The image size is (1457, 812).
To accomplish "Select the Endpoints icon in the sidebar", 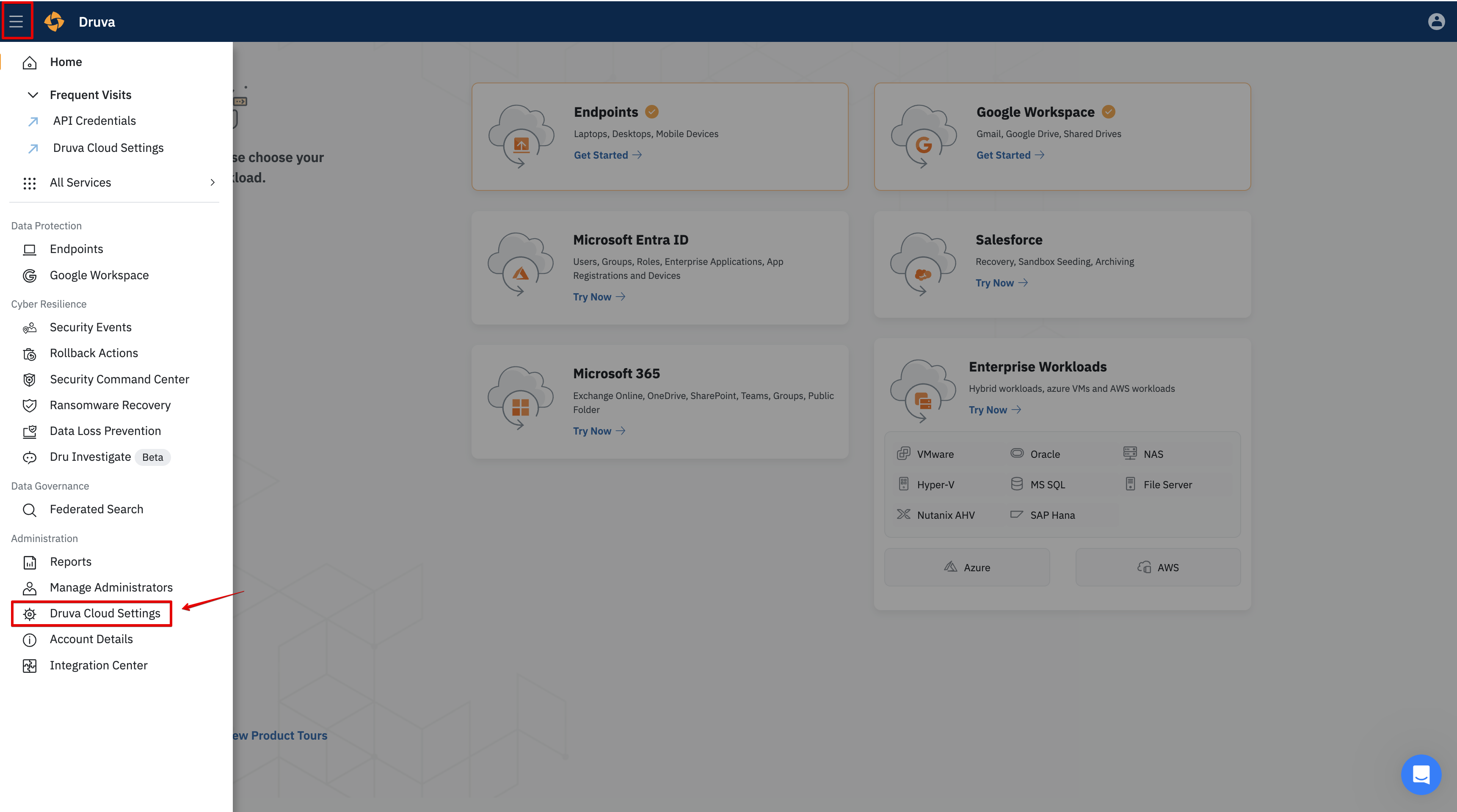I will pos(29,249).
